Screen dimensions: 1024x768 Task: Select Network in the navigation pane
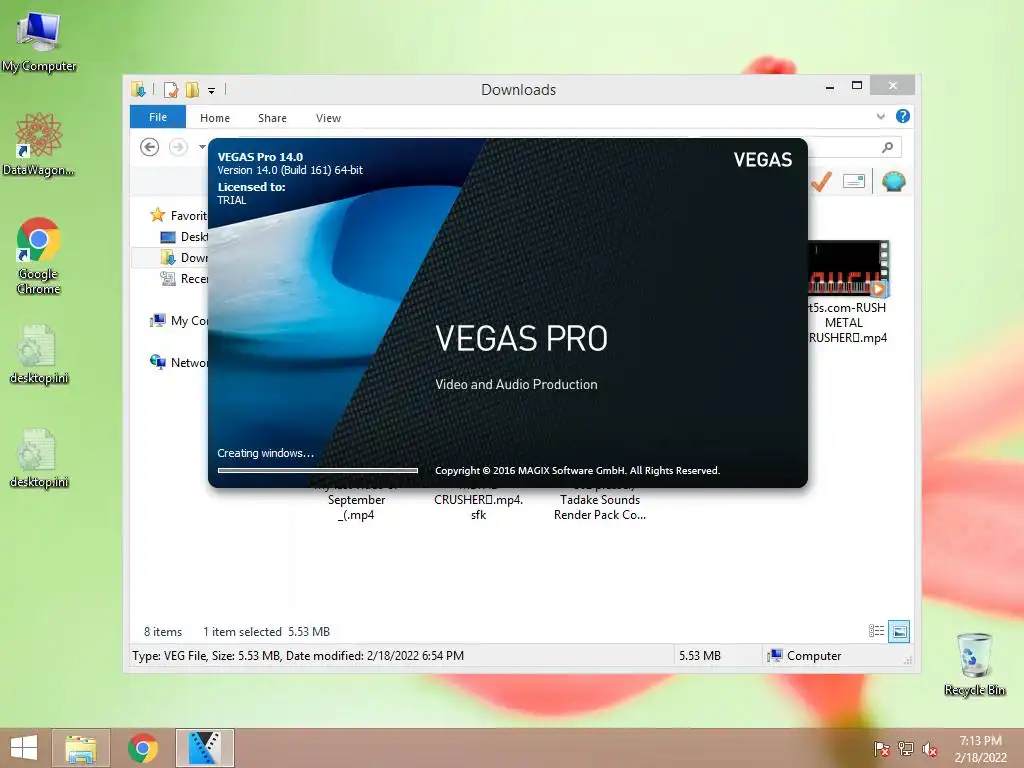point(178,362)
